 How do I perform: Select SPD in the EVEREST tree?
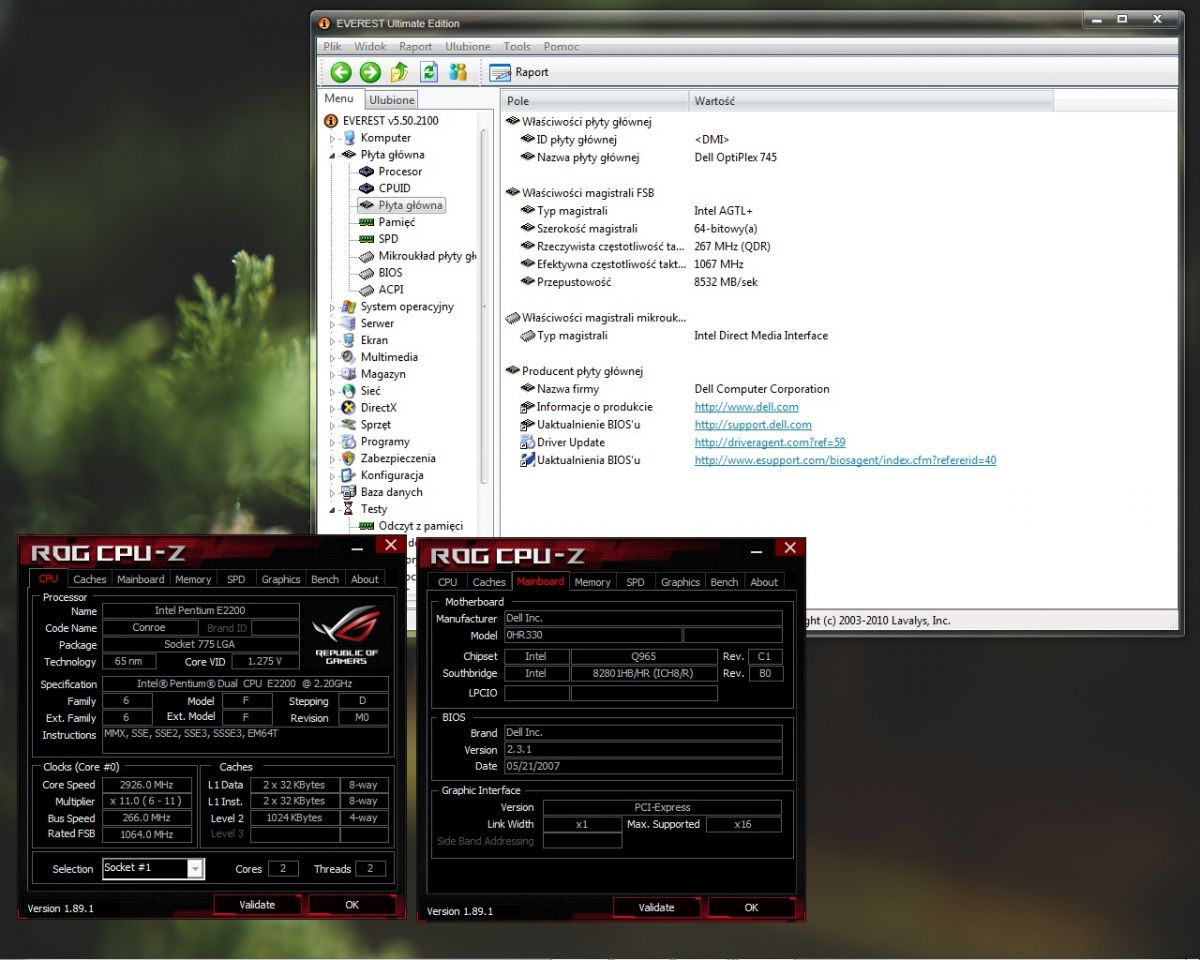[x=388, y=239]
